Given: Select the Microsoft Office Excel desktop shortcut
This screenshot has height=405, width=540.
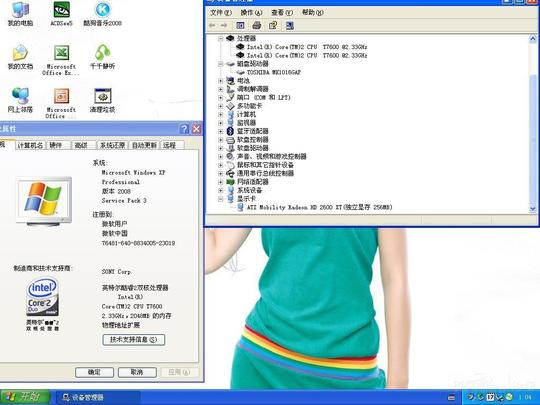Looking at the screenshot, I should tap(61, 60).
